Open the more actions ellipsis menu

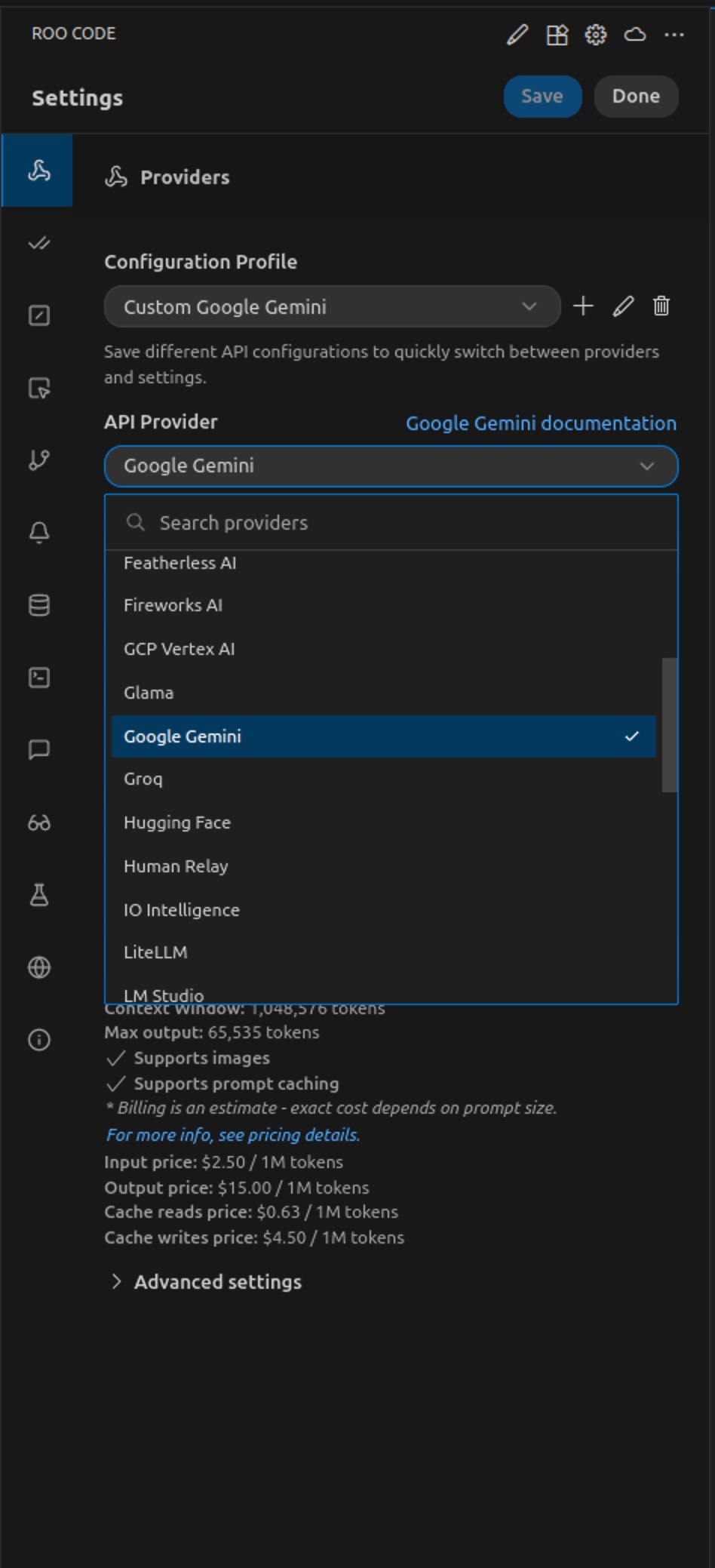pyautogui.click(x=674, y=35)
